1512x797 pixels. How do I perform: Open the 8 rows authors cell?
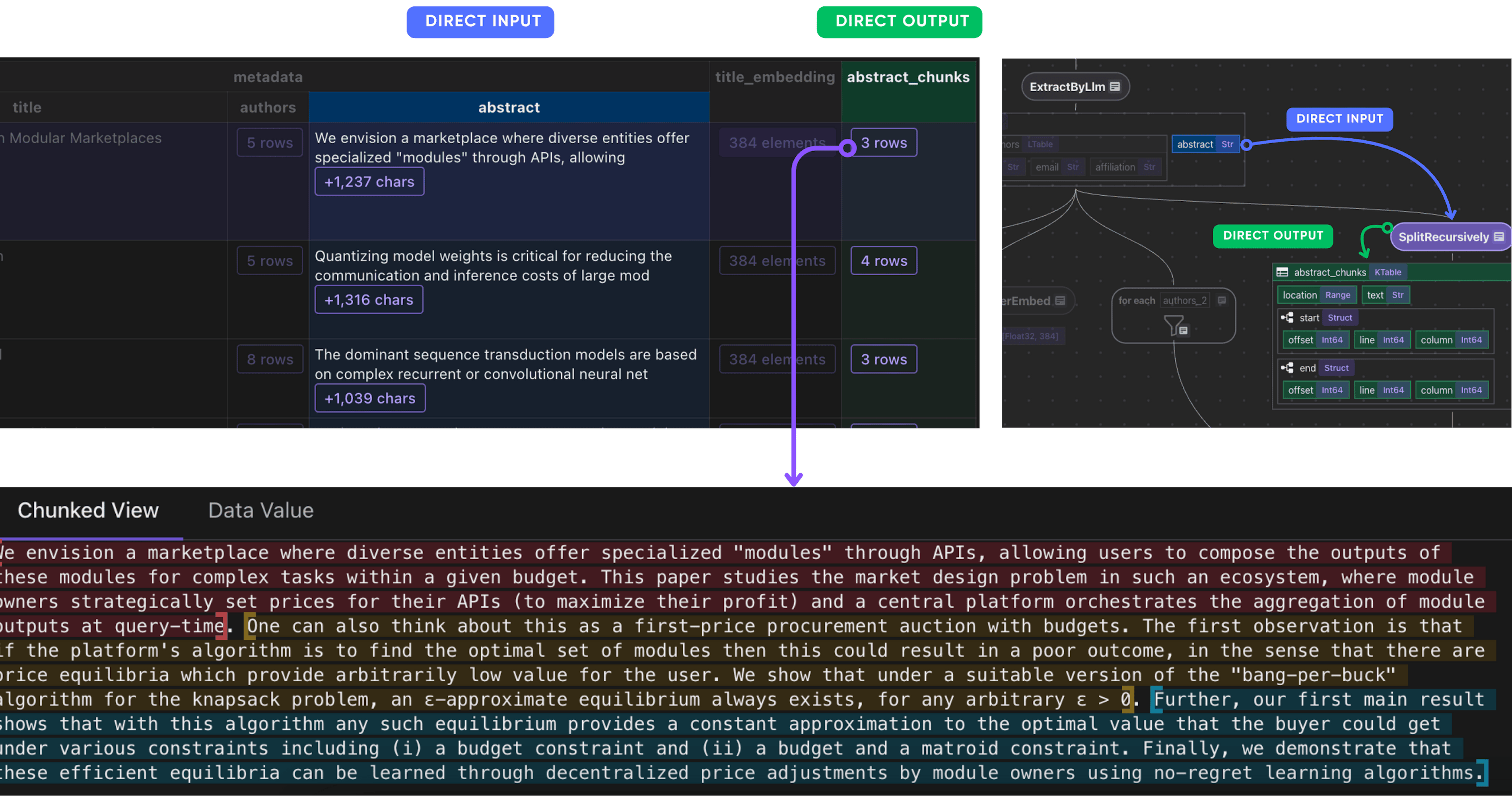tap(269, 359)
